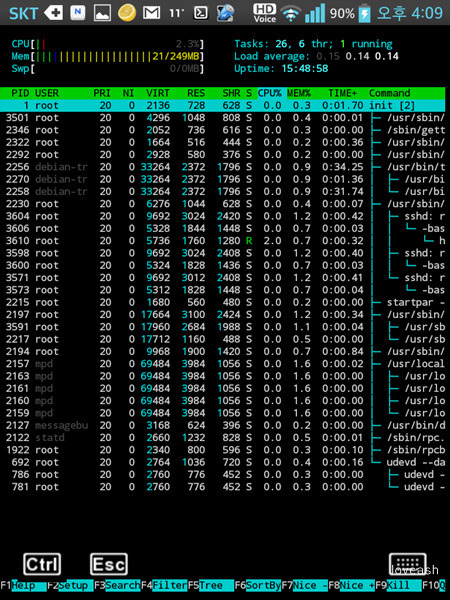Viewport: 450px width, 600px height.
Task: Click the PID column header
Action: 20,93
